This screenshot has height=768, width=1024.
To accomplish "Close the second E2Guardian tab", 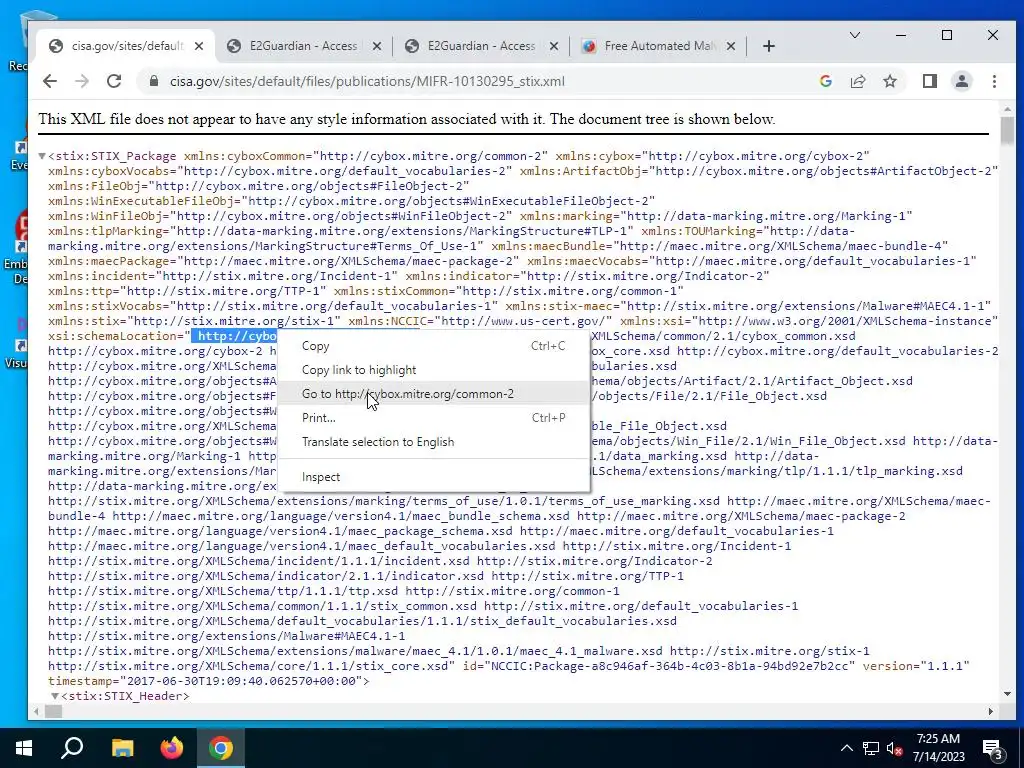I will coord(554,46).
